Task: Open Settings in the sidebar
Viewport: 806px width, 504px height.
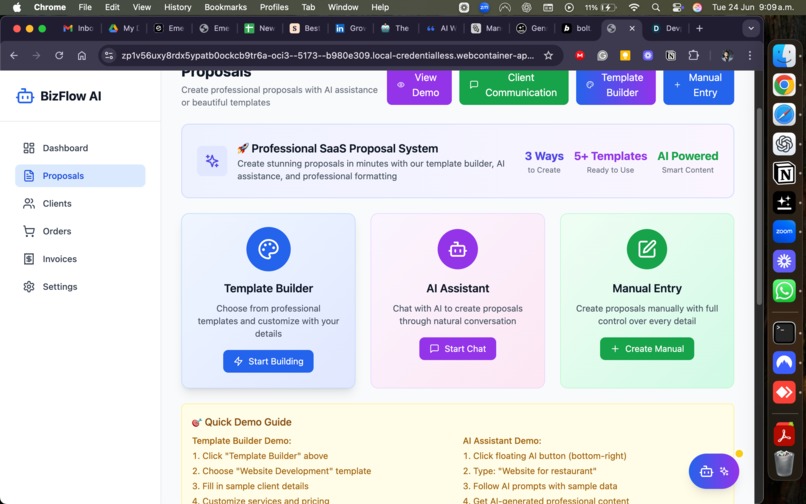Action: pyautogui.click(x=80, y=287)
